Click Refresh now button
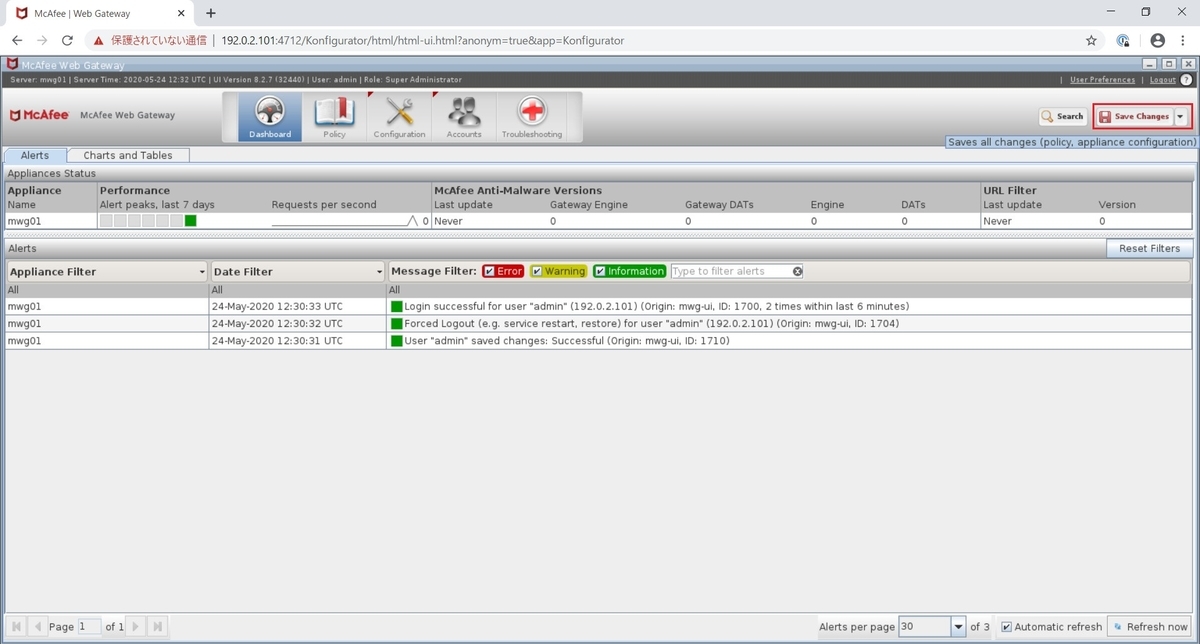 pyautogui.click(x=1150, y=627)
